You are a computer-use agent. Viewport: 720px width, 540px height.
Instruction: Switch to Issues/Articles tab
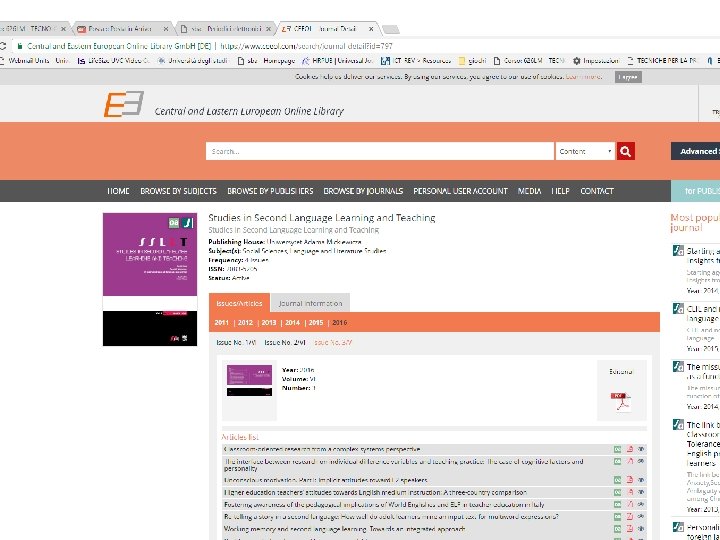pos(239,303)
